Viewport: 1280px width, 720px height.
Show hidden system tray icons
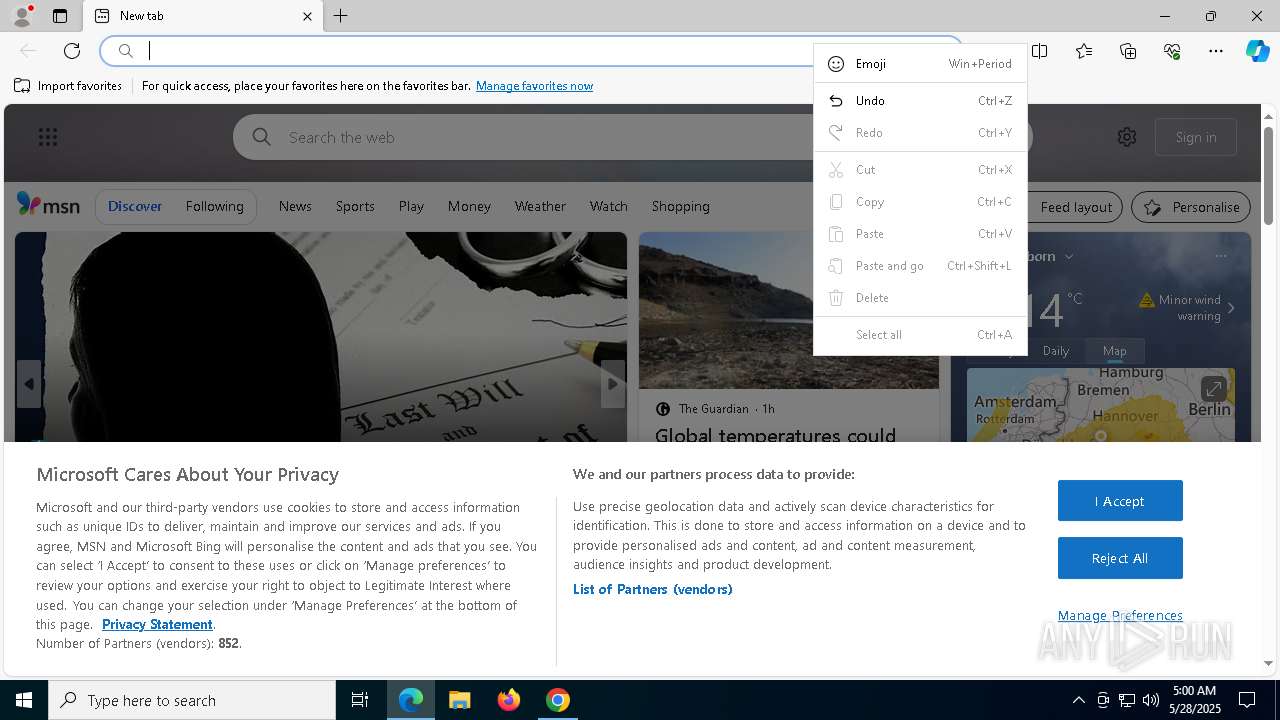coord(1078,700)
